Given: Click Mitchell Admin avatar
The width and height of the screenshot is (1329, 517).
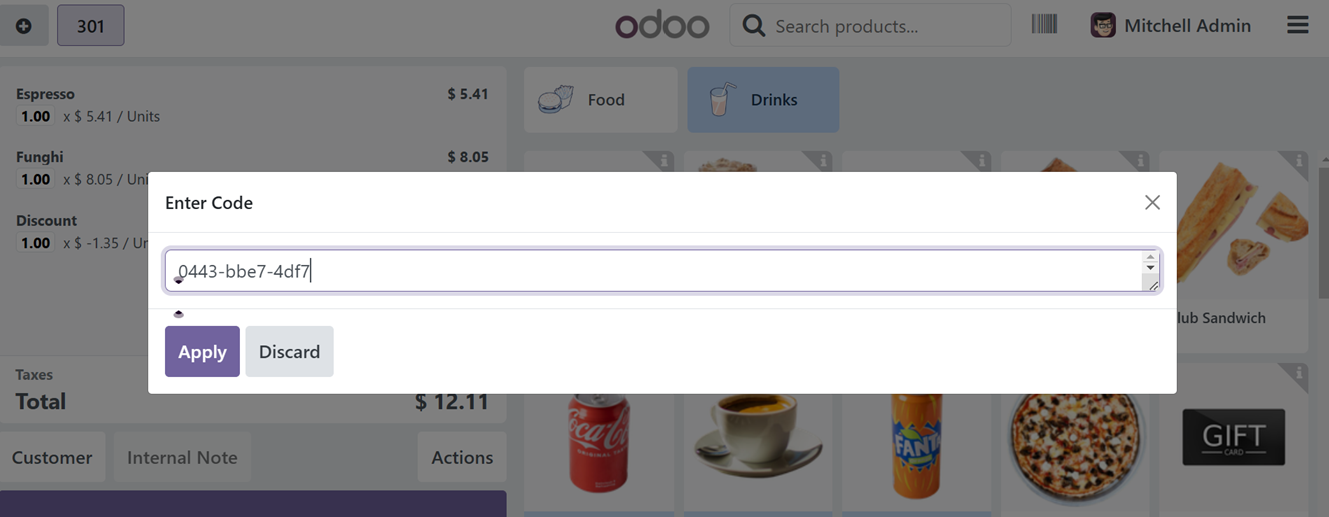Looking at the screenshot, I should pyautogui.click(x=1103, y=26).
